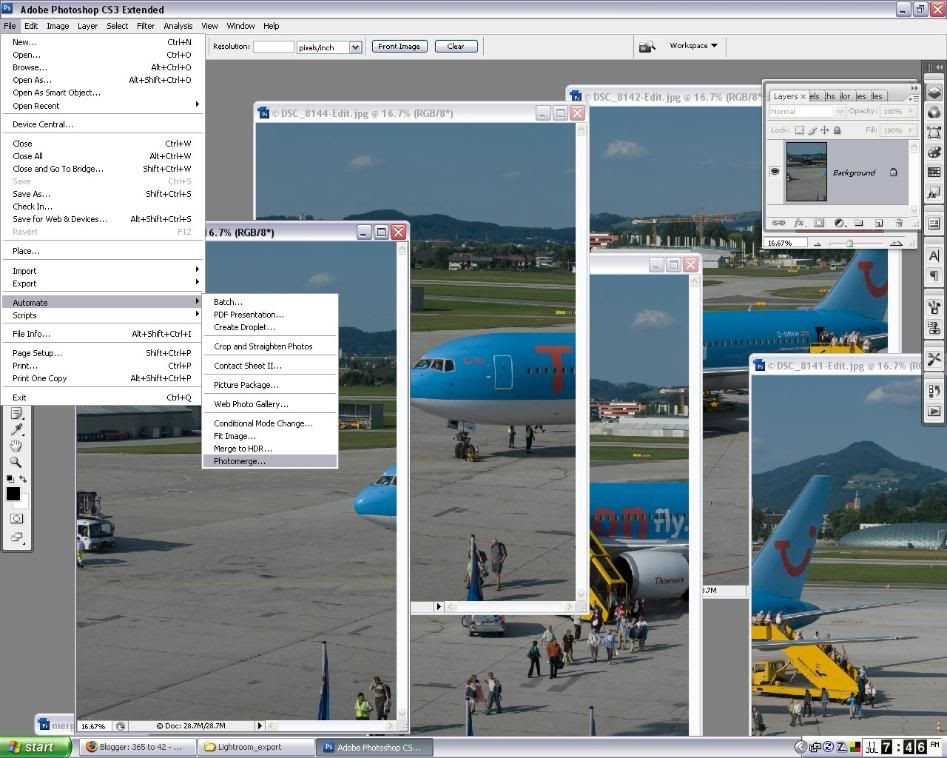The width and height of the screenshot is (947, 758).
Task: Click the black foreground color swatch
Action: click(x=13, y=493)
